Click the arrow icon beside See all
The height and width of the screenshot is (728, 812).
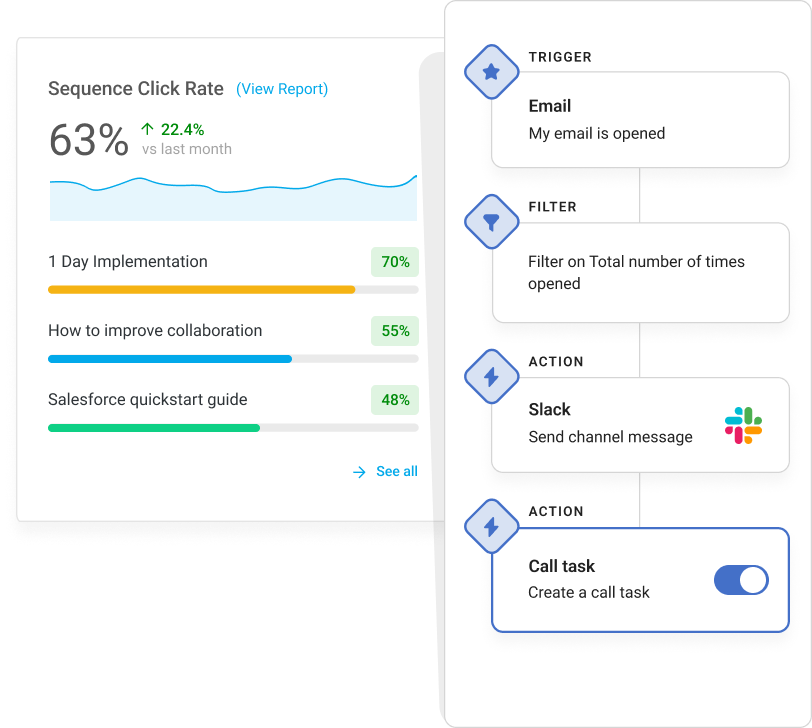pos(359,472)
